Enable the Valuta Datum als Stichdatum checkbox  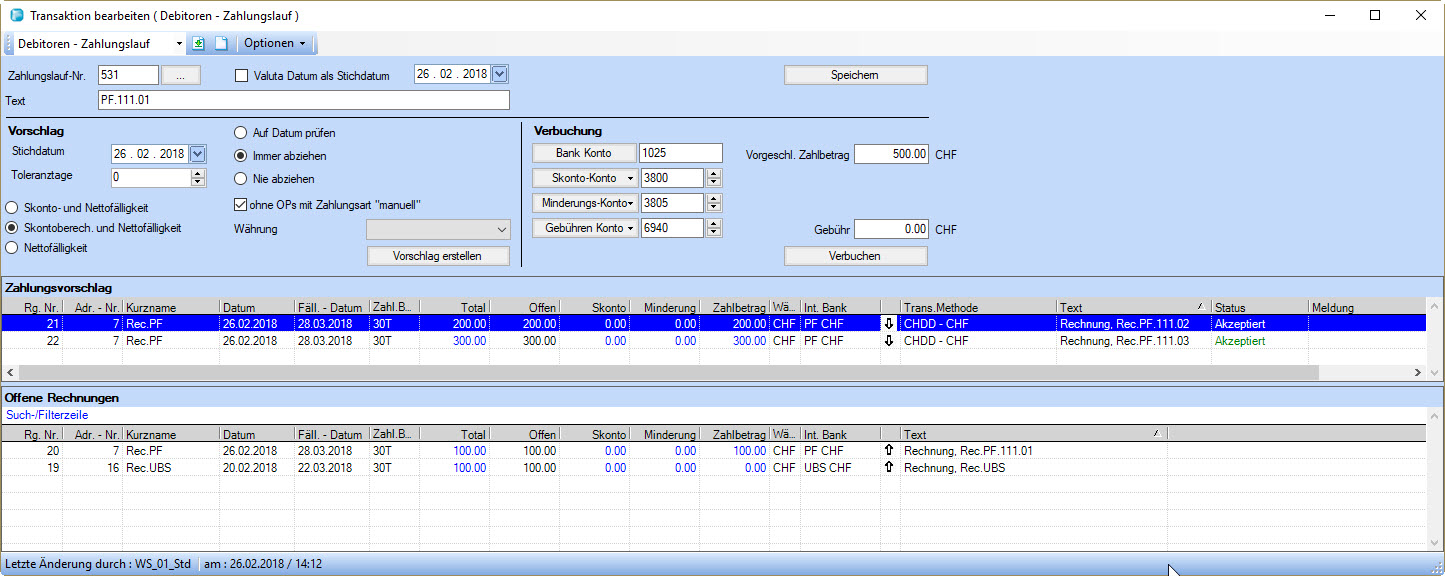240,74
